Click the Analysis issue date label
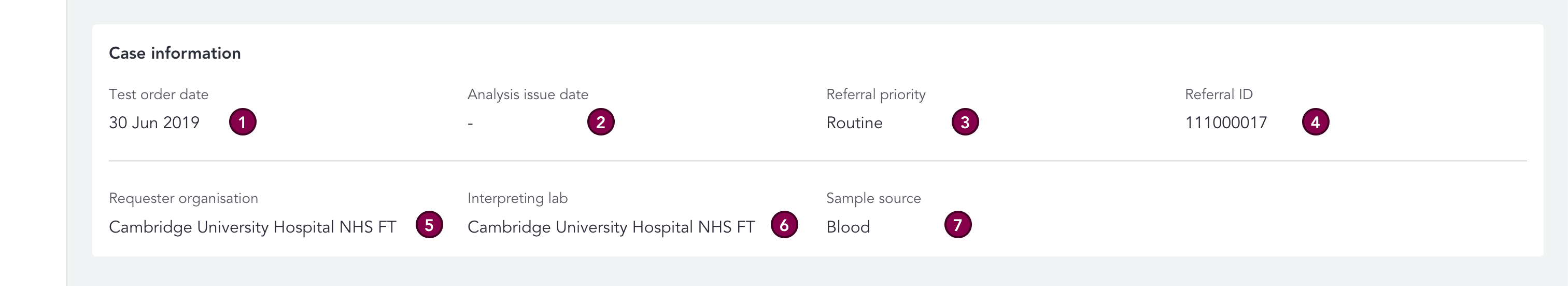1568x286 pixels. click(528, 94)
